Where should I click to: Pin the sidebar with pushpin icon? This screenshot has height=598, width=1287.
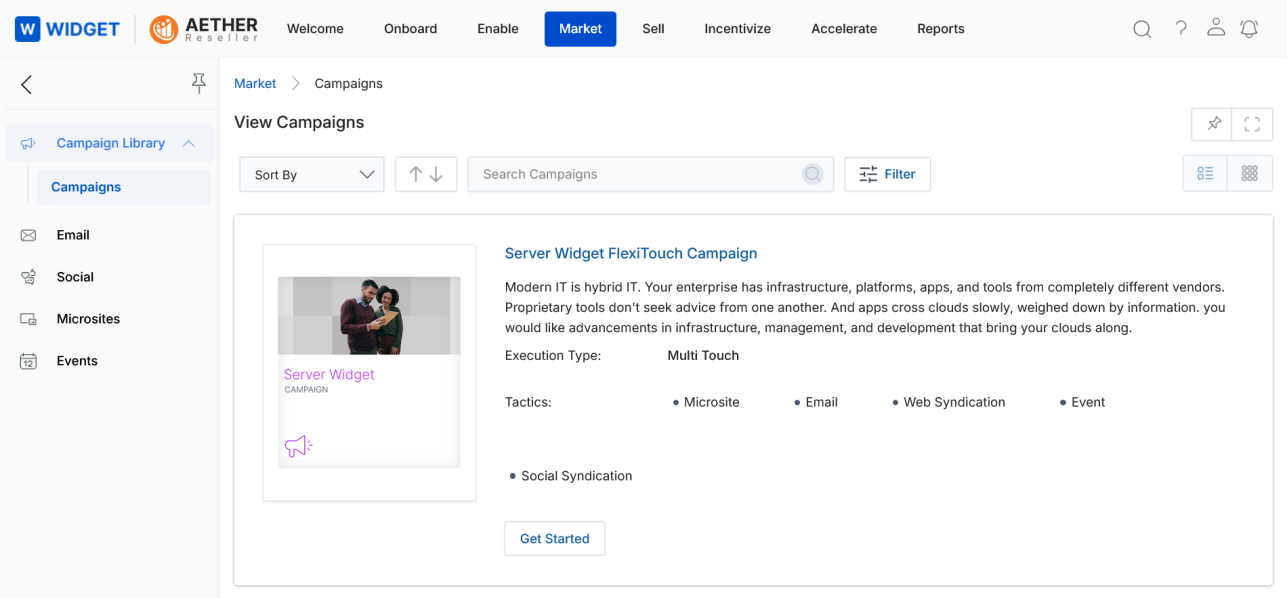[x=199, y=84]
